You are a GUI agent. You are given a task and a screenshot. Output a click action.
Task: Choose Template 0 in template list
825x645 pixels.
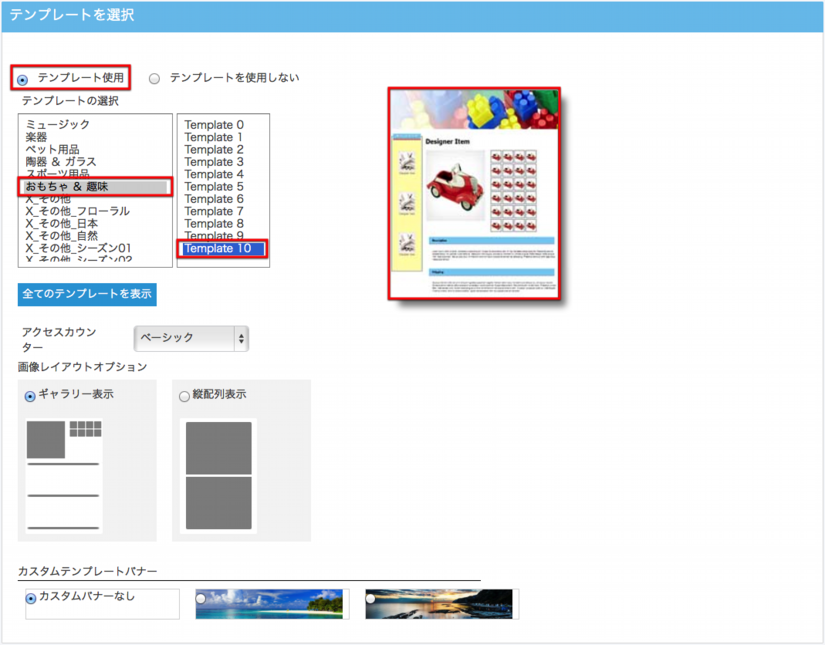pyautogui.click(x=214, y=125)
